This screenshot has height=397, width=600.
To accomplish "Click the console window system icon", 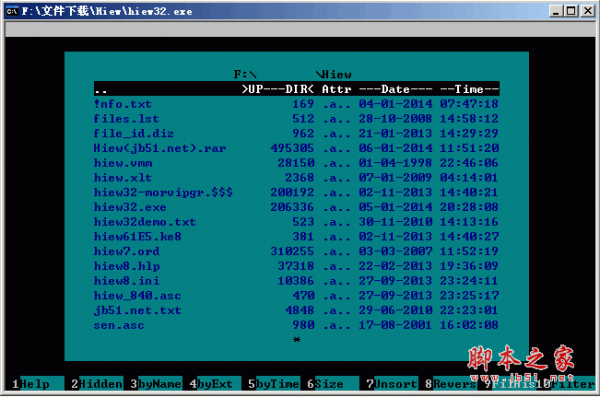I will tap(12, 11).
